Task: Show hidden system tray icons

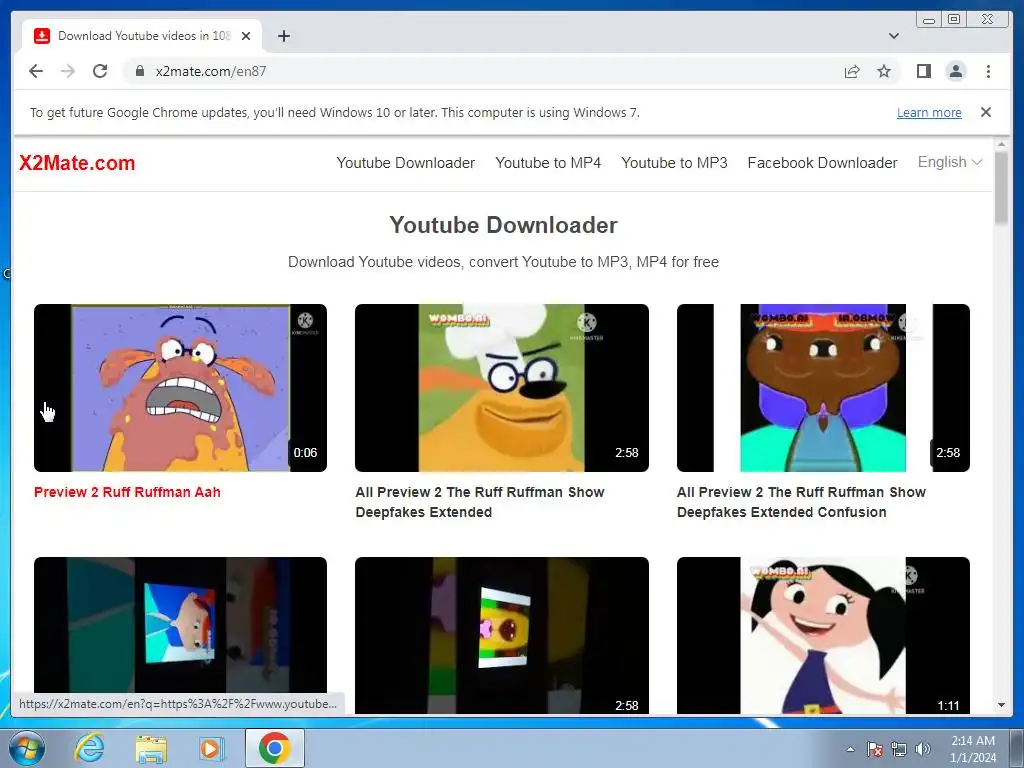Action: [x=850, y=749]
